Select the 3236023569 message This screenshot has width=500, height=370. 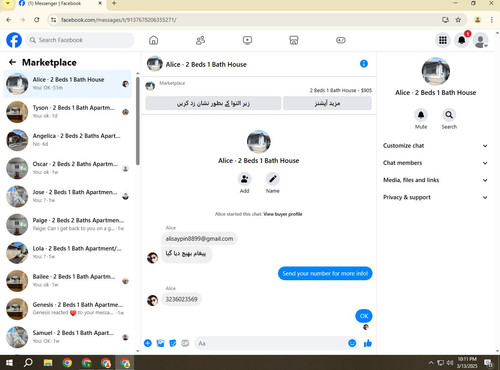pyautogui.click(x=182, y=299)
